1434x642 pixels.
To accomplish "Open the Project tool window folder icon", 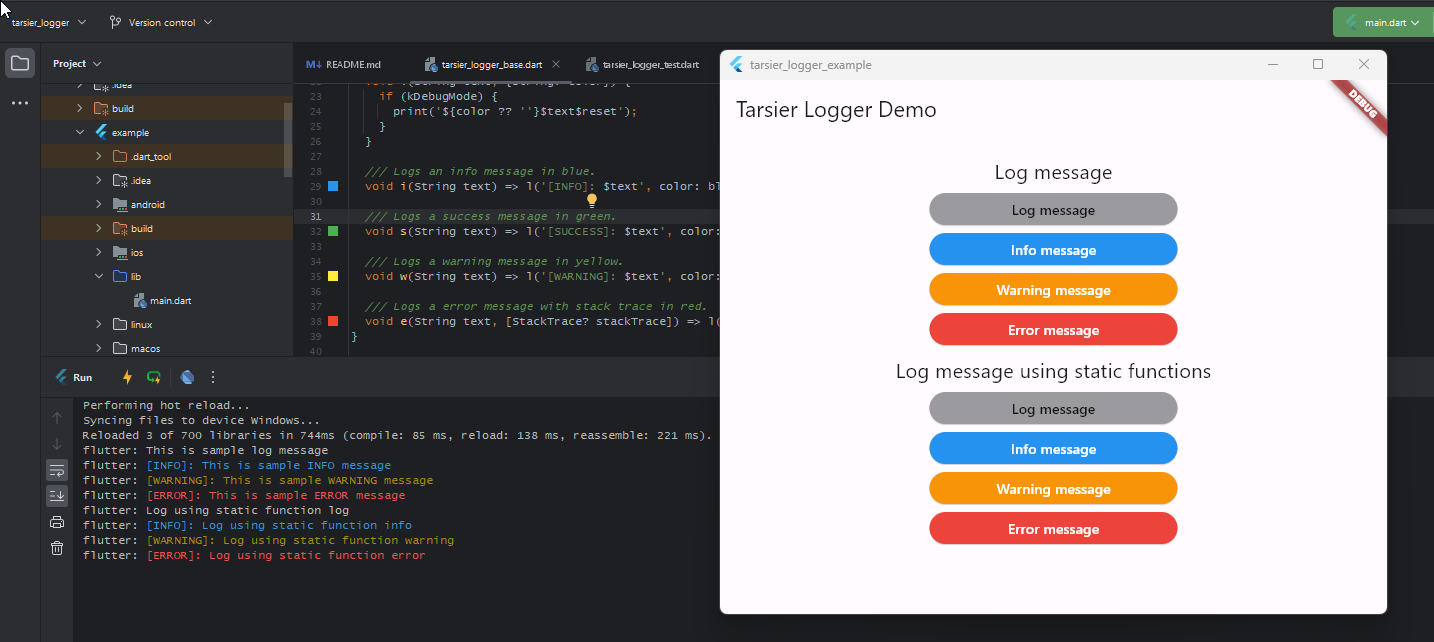I will click(x=20, y=63).
